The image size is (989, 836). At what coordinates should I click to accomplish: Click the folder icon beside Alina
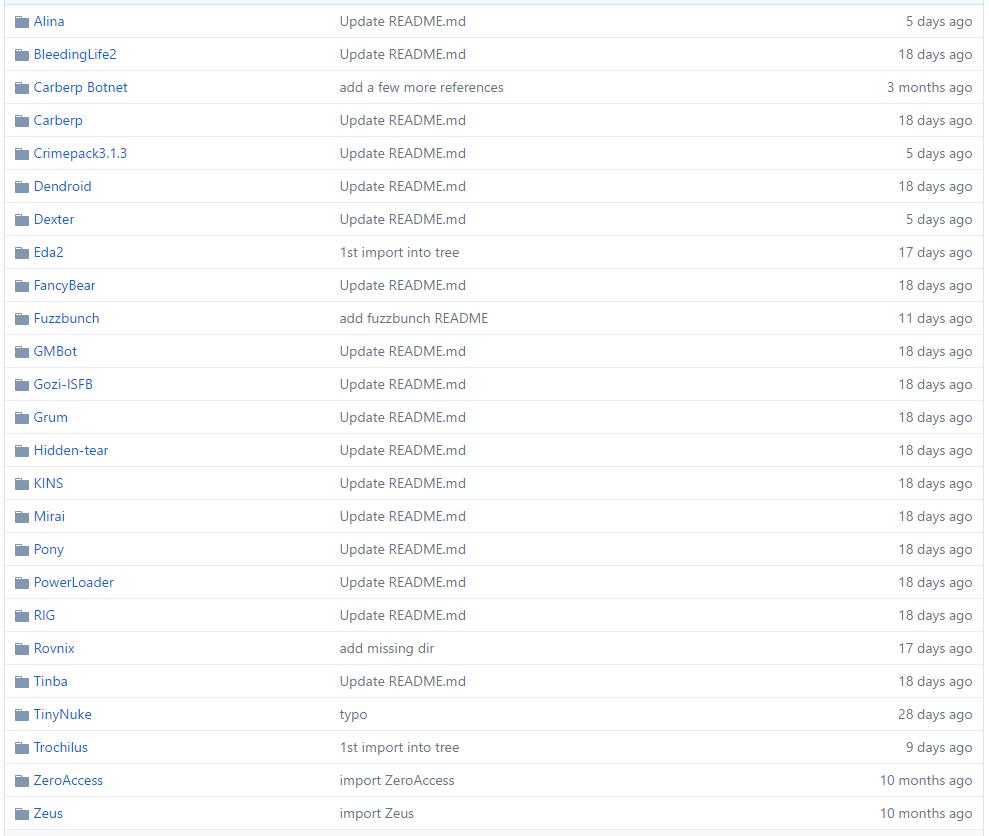point(22,21)
